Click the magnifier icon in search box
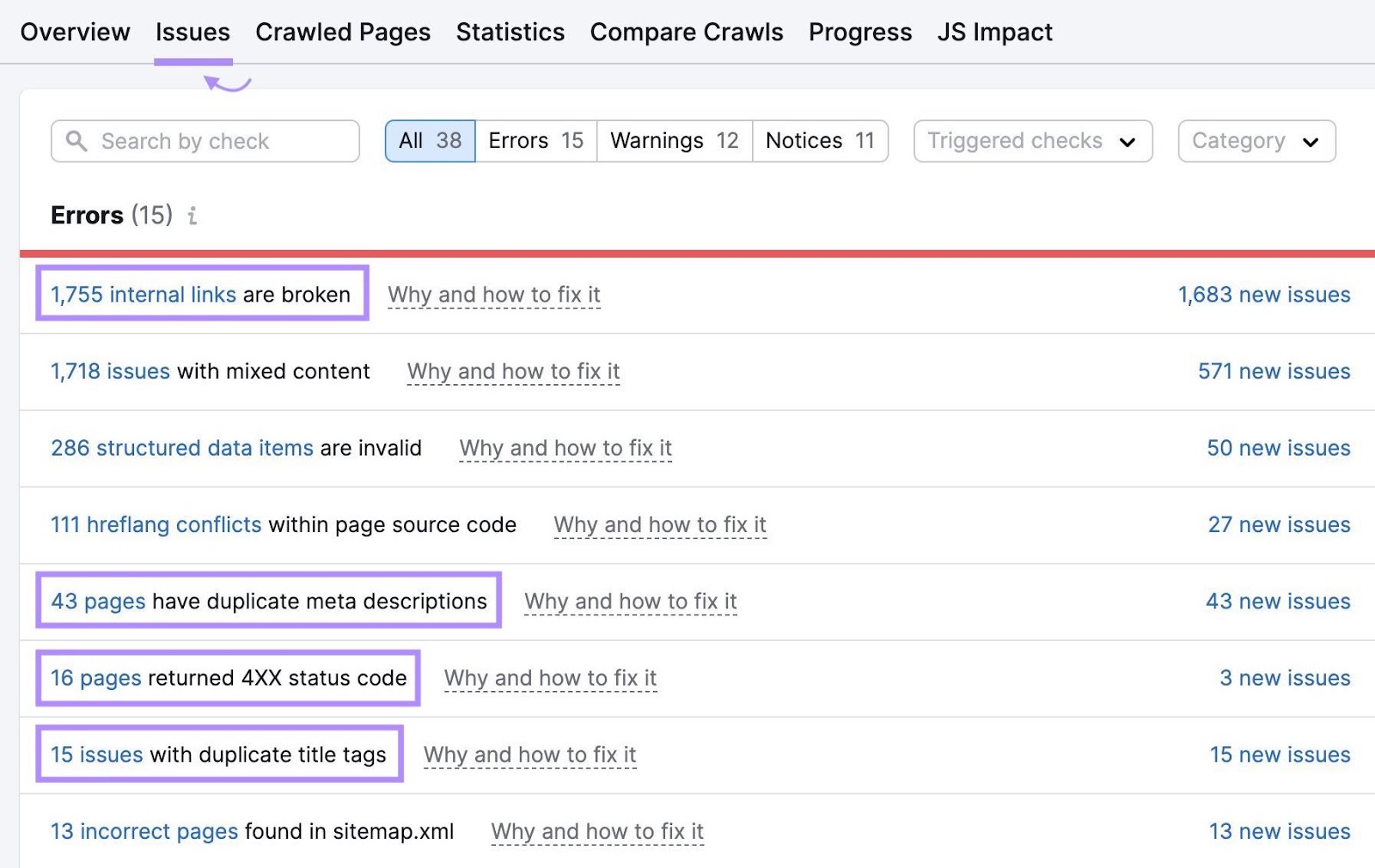Image resolution: width=1375 pixels, height=868 pixels. coord(76,141)
